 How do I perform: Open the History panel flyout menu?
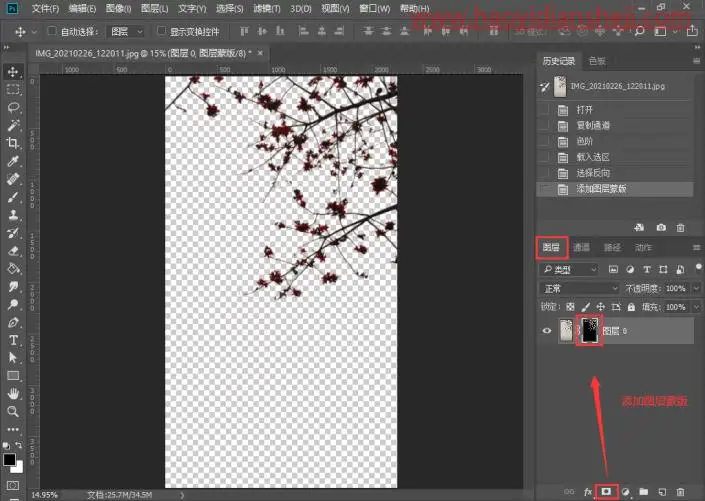pos(696,61)
